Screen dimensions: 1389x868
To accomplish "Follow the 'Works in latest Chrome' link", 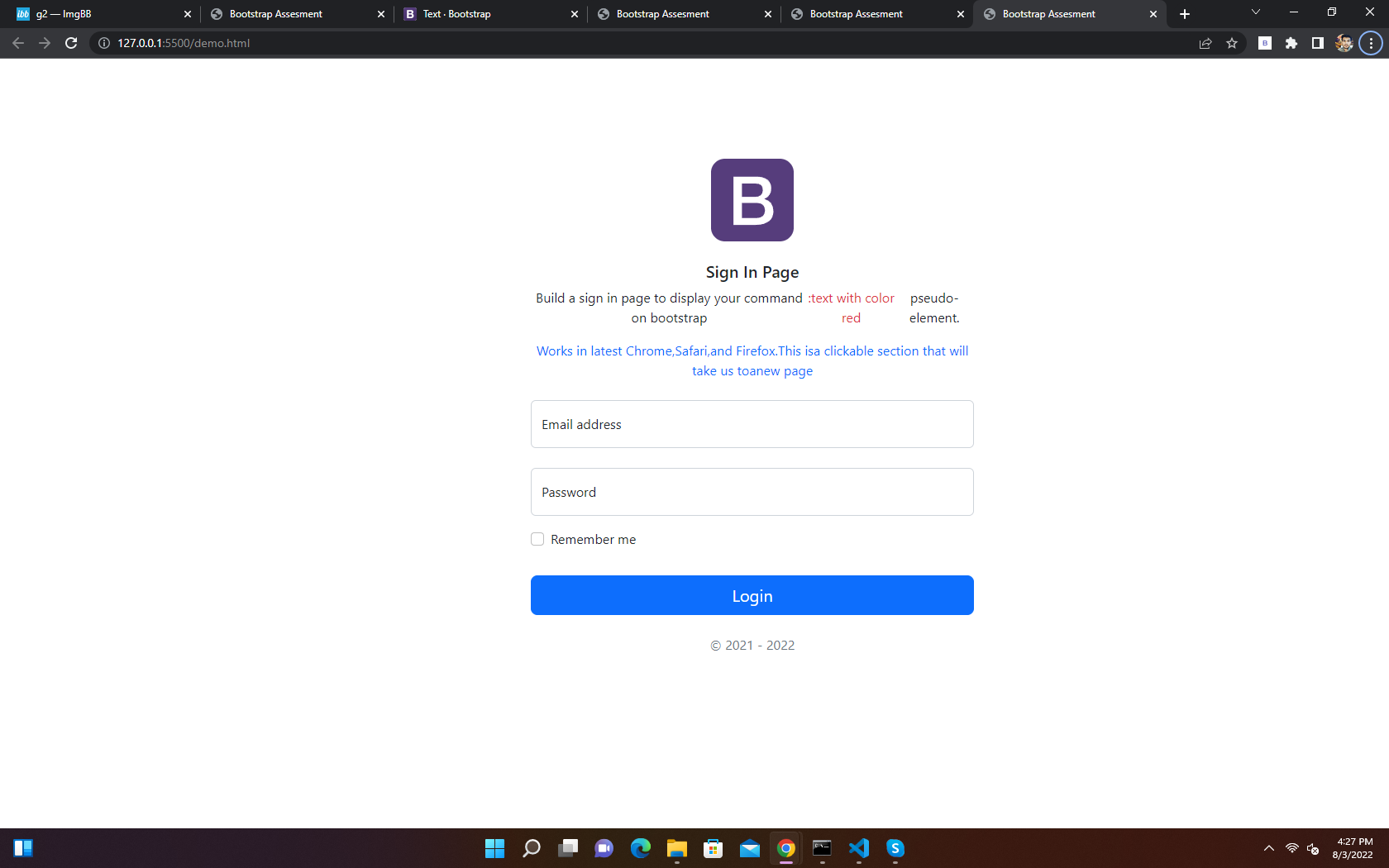I will coord(752,360).
